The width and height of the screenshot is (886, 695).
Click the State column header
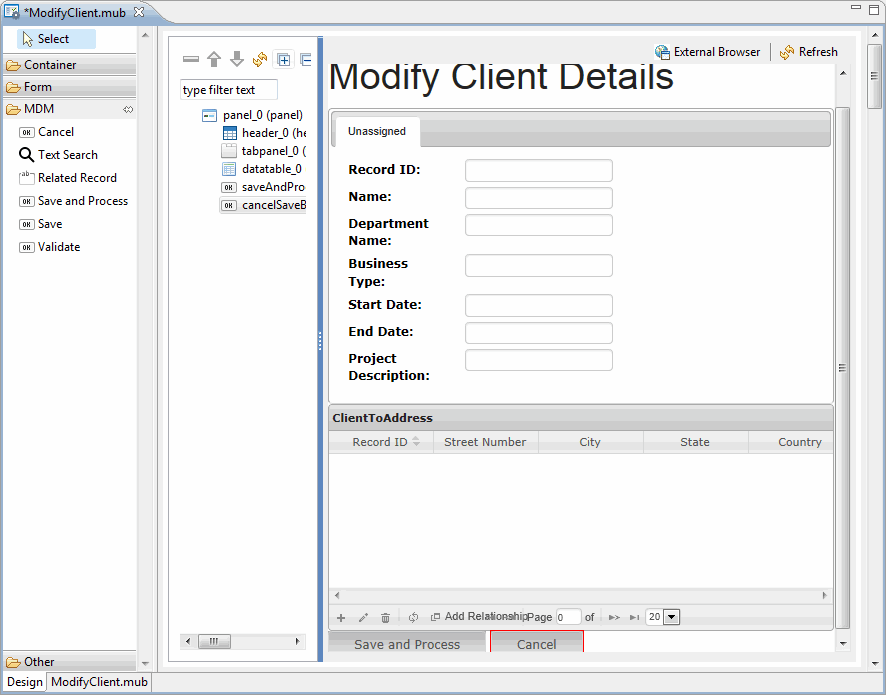click(x=695, y=442)
